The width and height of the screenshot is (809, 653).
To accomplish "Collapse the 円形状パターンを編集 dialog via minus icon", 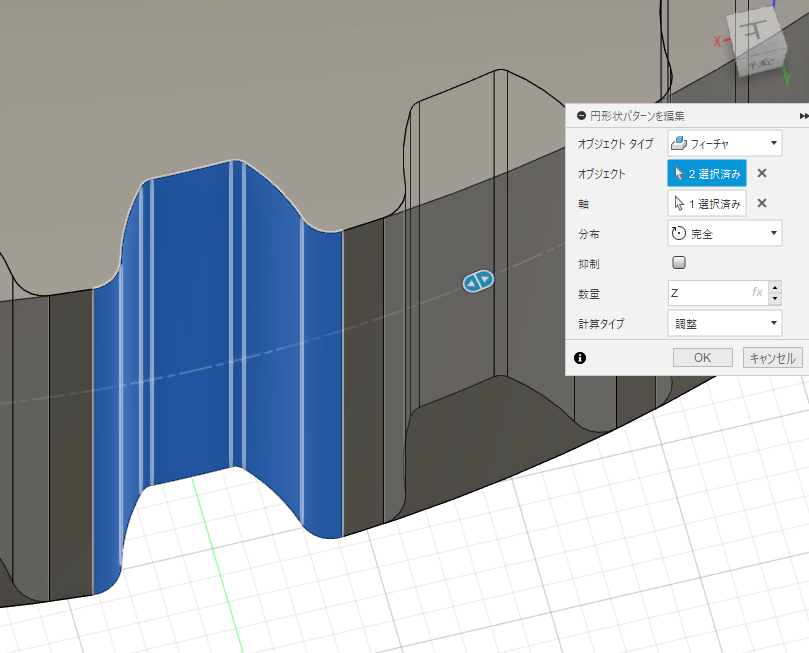I will (580, 117).
